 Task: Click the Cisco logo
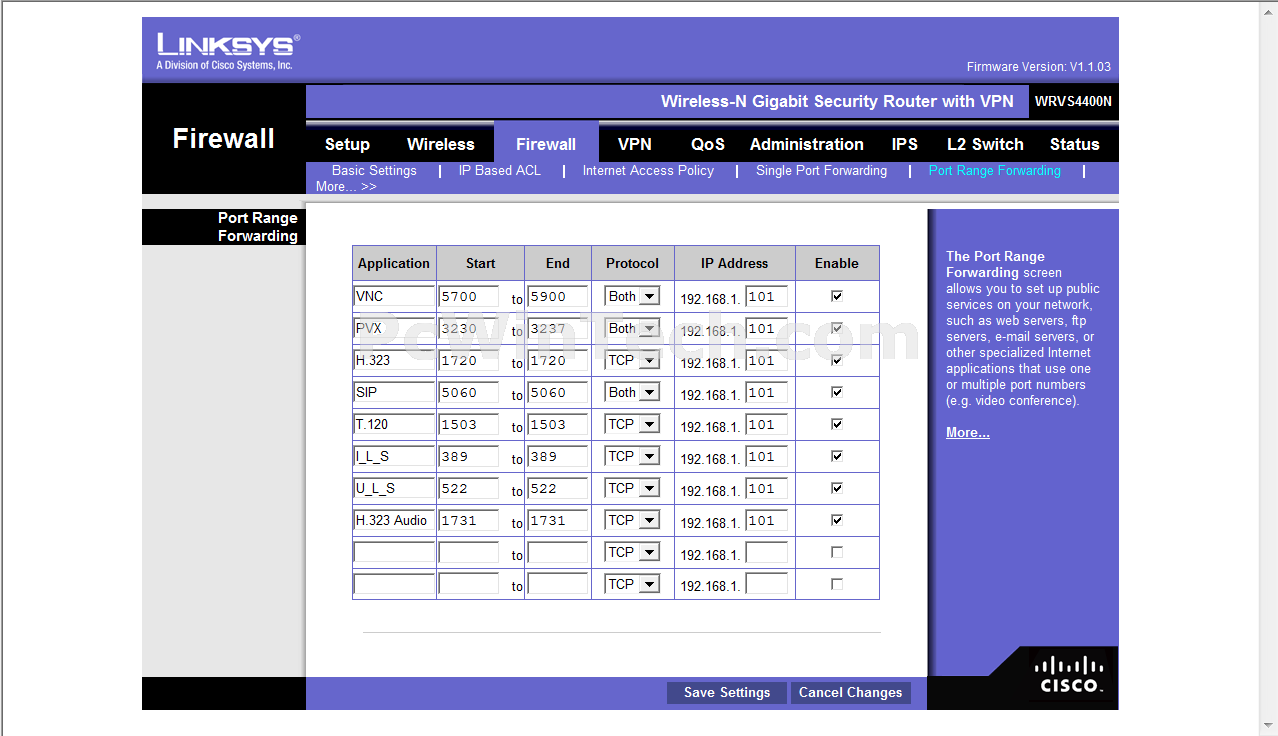[1070, 675]
